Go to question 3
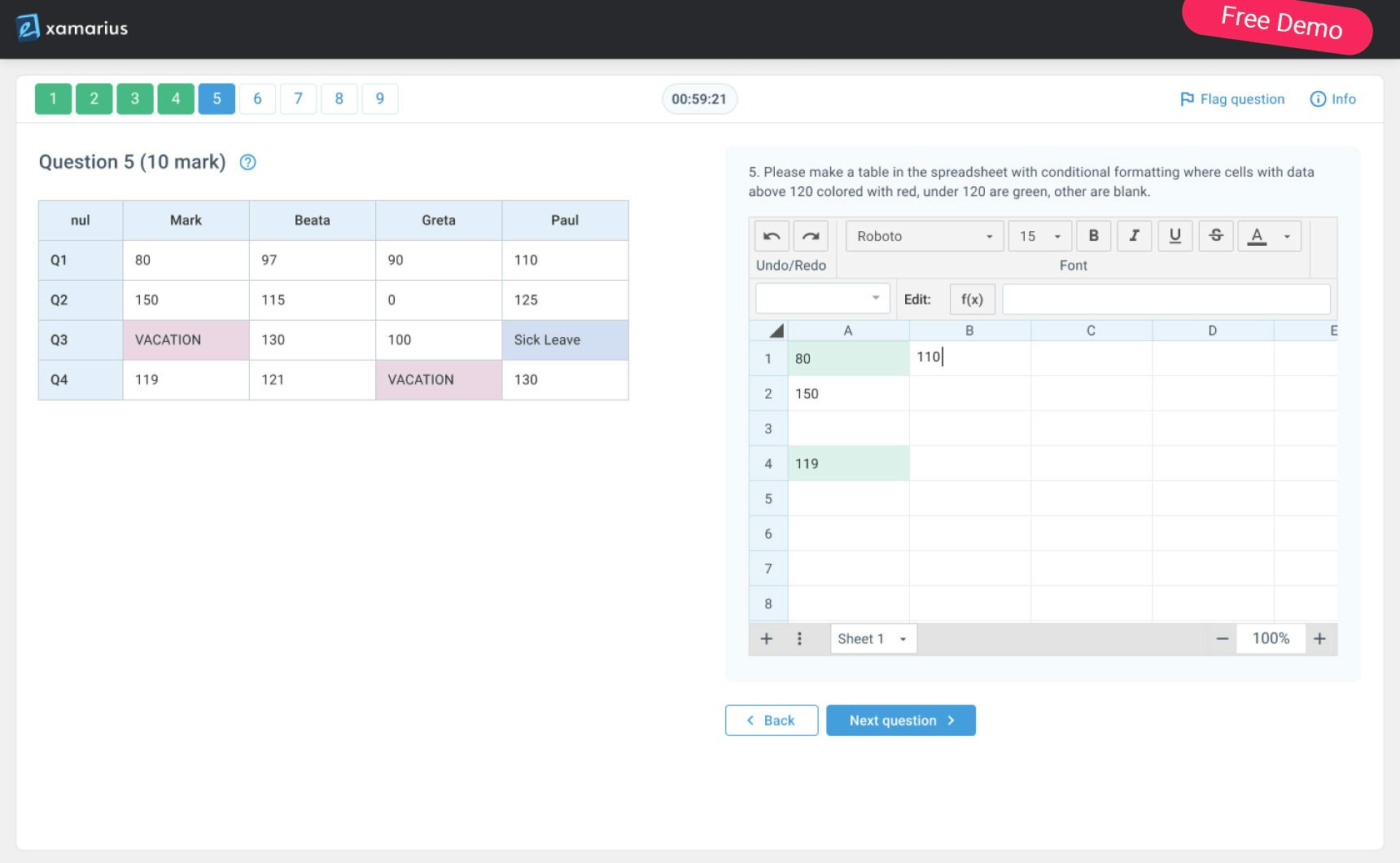Screen dimensions: 1400x863 click(135, 99)
